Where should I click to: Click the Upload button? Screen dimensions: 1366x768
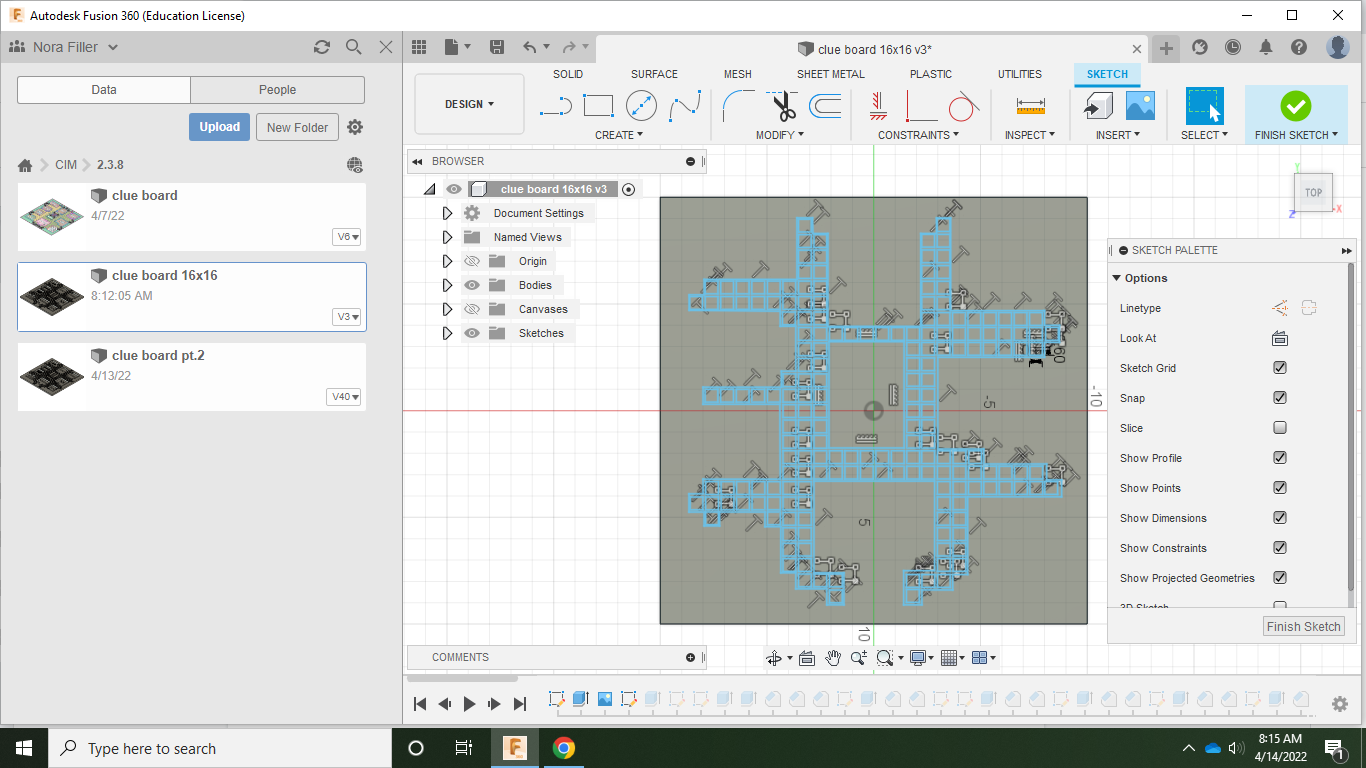coord(219,127)
